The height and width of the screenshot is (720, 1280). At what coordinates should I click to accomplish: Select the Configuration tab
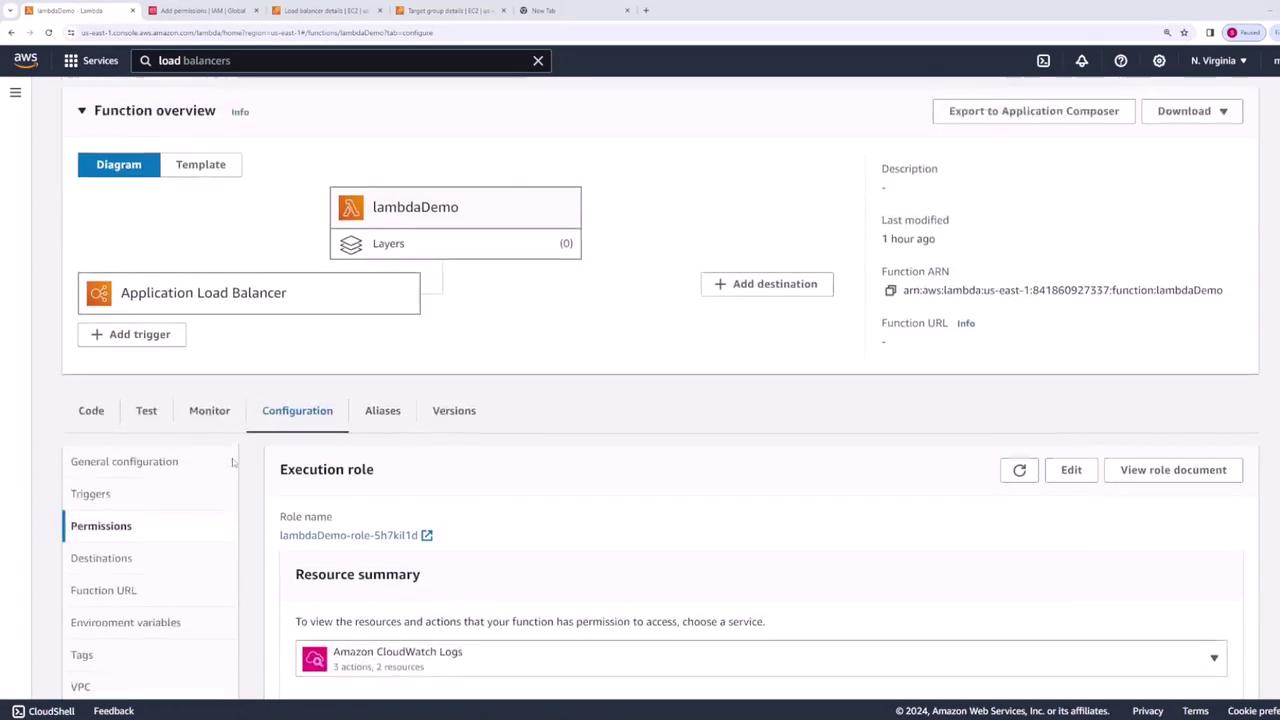coord(297,411)
